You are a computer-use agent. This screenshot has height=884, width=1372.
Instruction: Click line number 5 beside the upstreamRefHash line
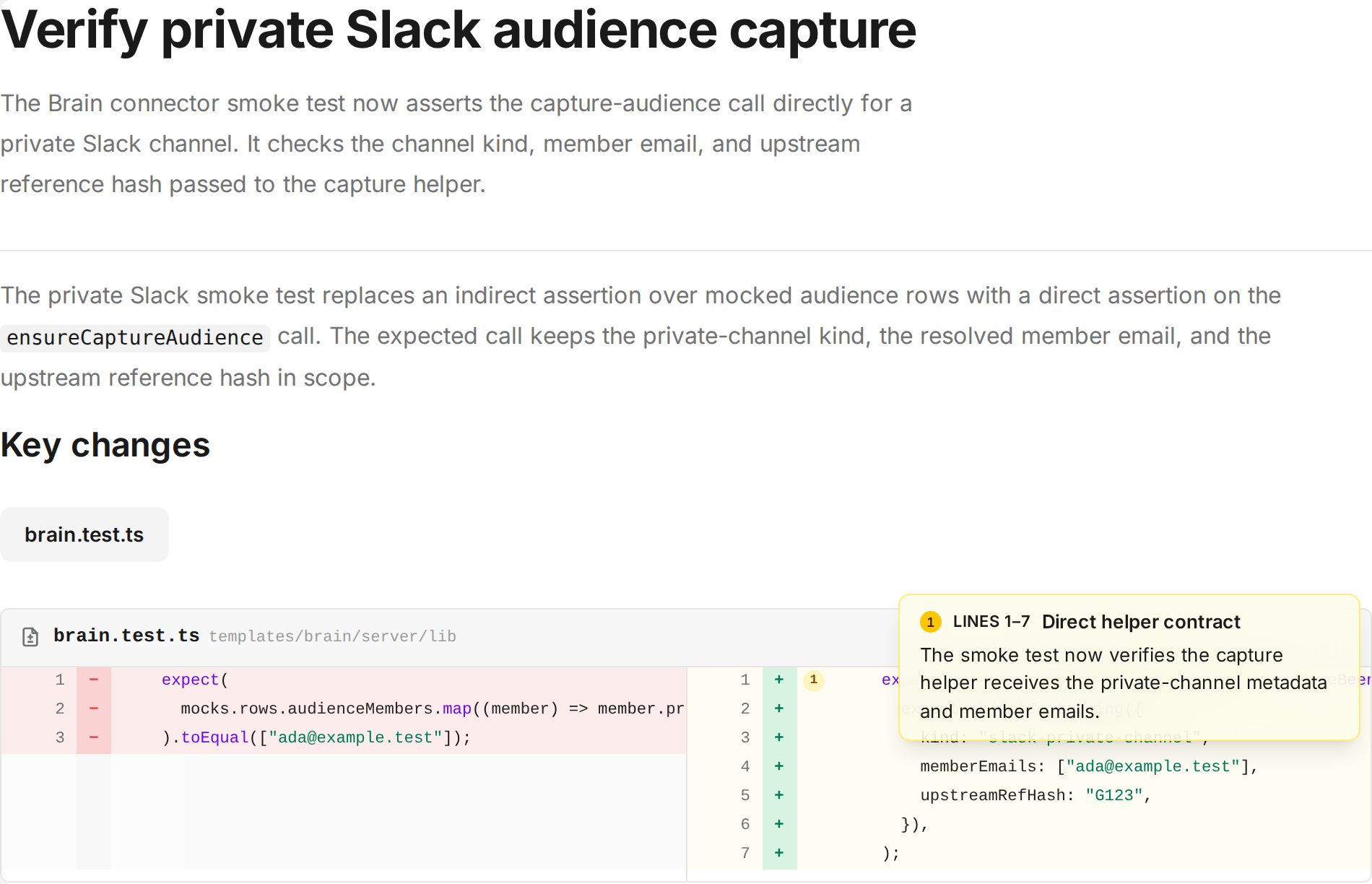click(x=745, y=795)
